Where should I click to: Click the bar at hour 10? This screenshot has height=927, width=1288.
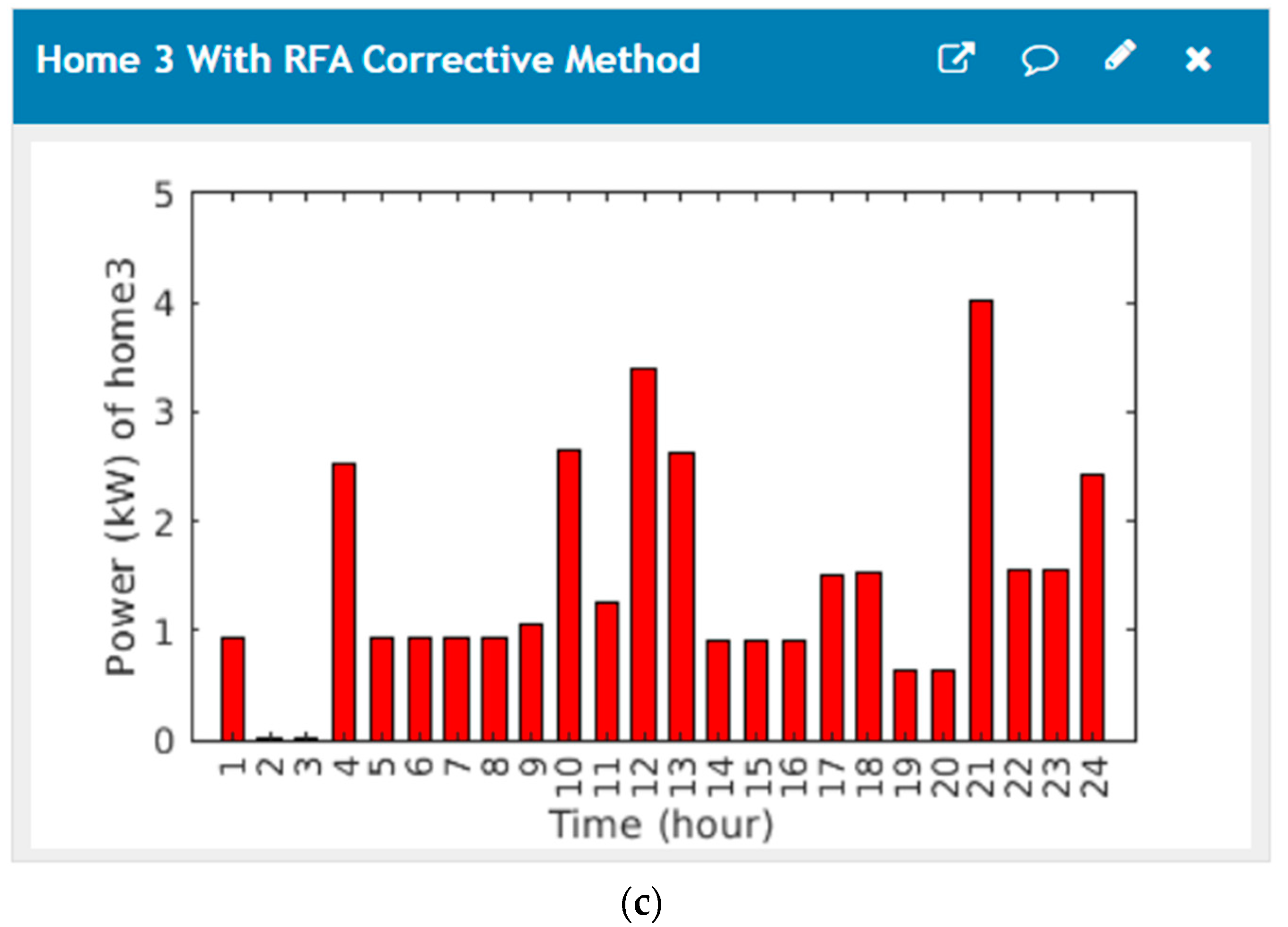click(x=569, y=595)
